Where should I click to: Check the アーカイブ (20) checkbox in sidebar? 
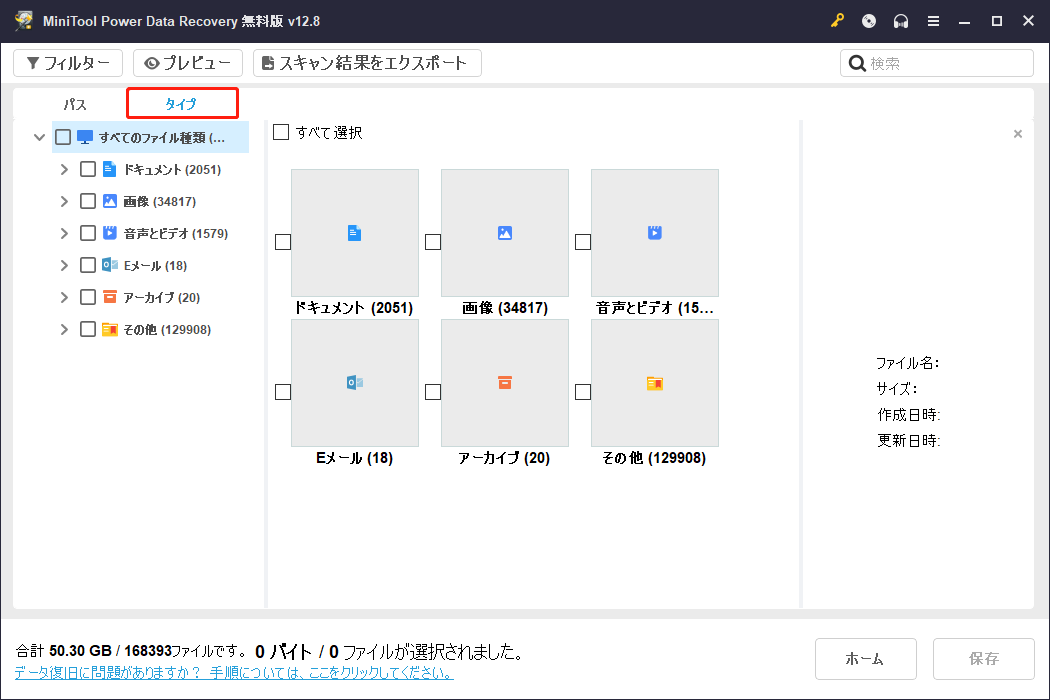(87, 296)
